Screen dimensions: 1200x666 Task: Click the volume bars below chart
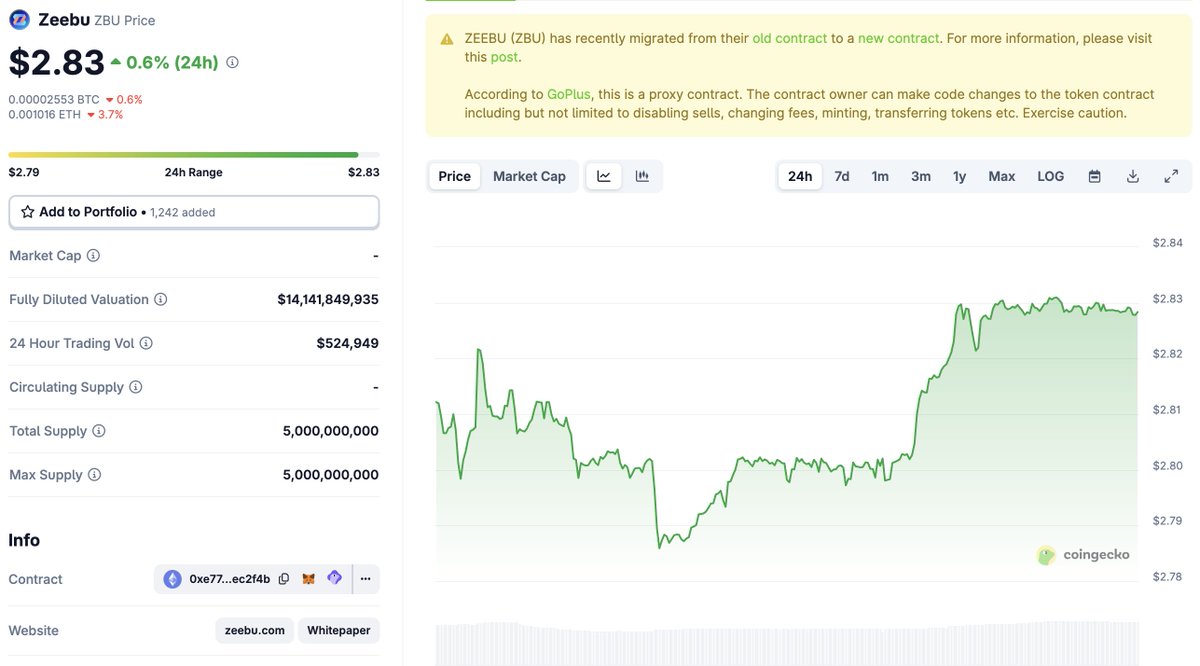(x=787, y=643)
